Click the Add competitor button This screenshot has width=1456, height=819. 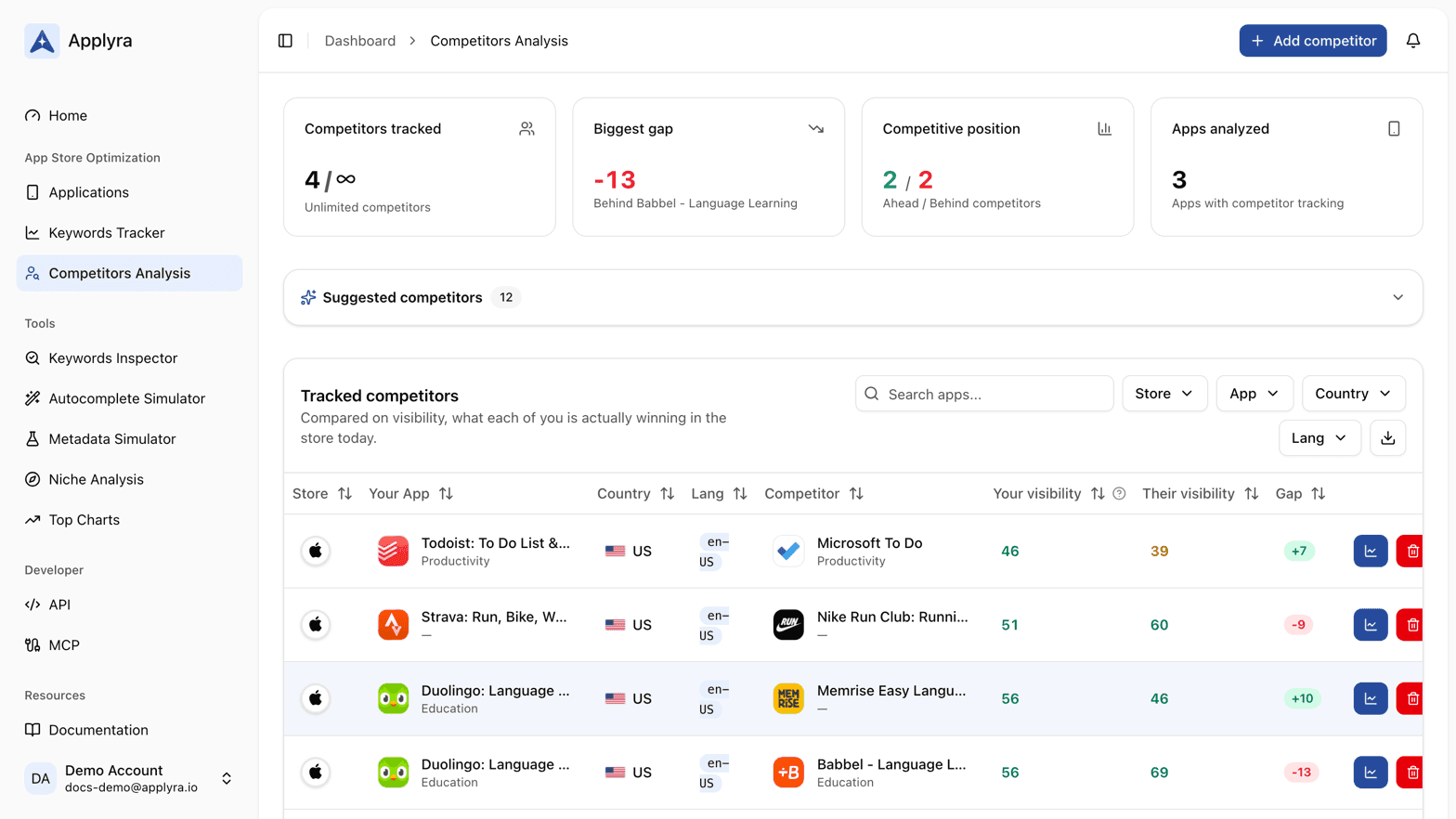tap(1312, 41)
